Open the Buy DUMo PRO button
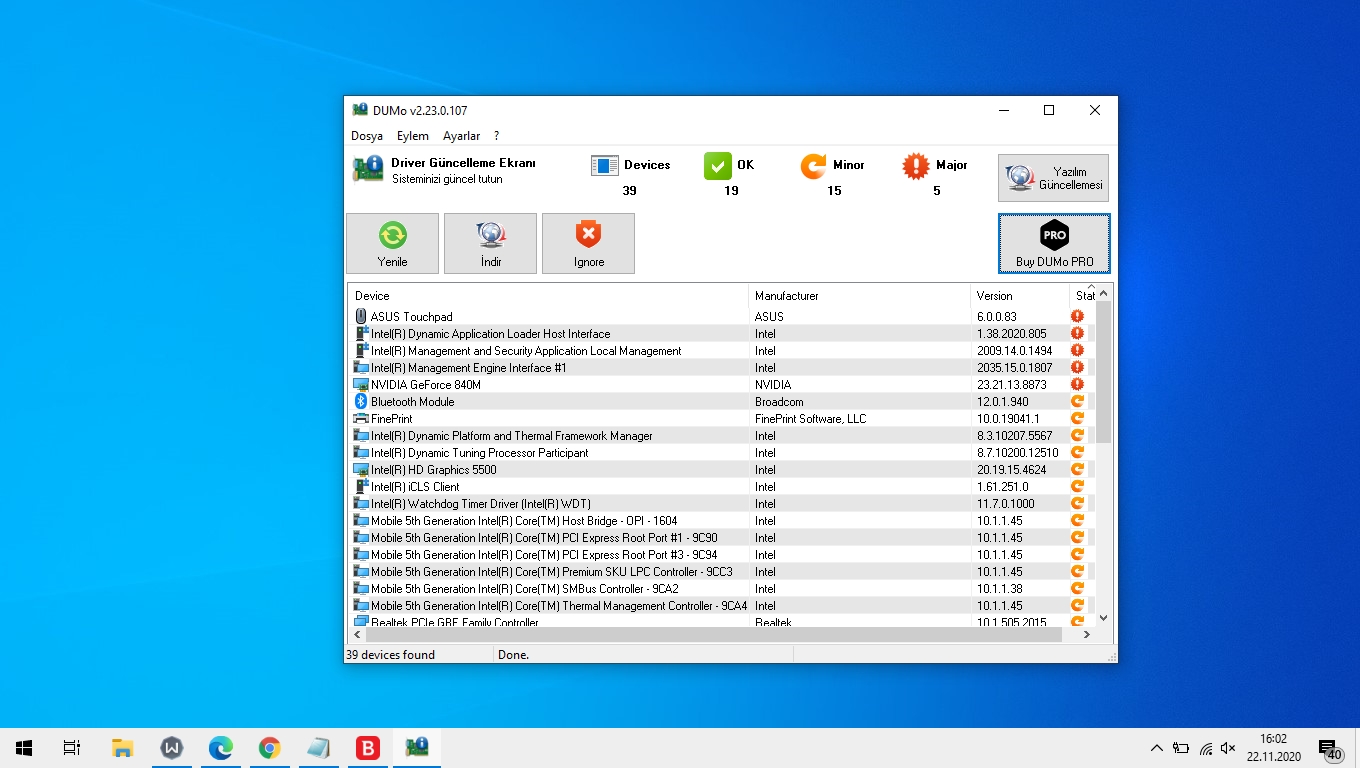The image size is (1360, 768). [1054, 243]
